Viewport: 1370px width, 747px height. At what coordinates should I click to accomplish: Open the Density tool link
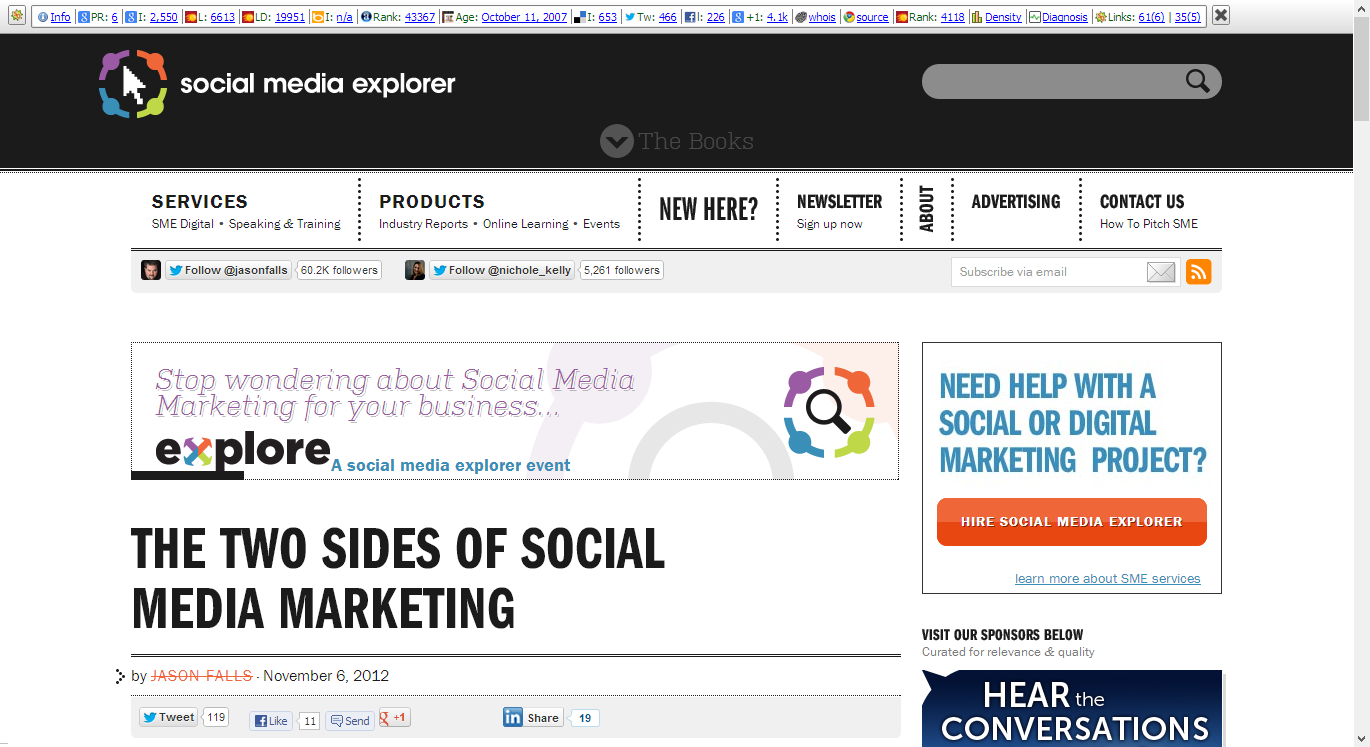[x=1003, y=17]
